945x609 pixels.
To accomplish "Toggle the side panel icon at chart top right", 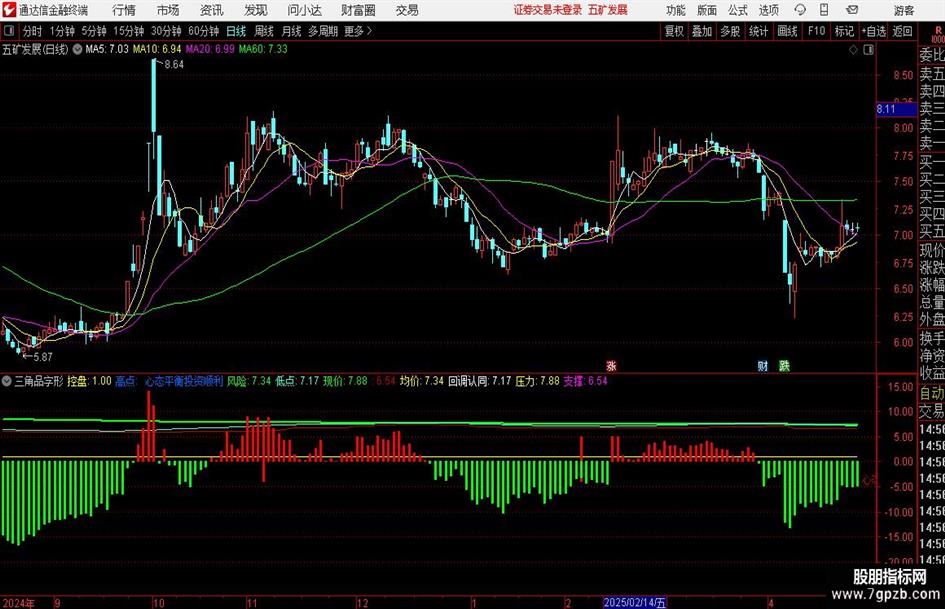I will [868, 50].
